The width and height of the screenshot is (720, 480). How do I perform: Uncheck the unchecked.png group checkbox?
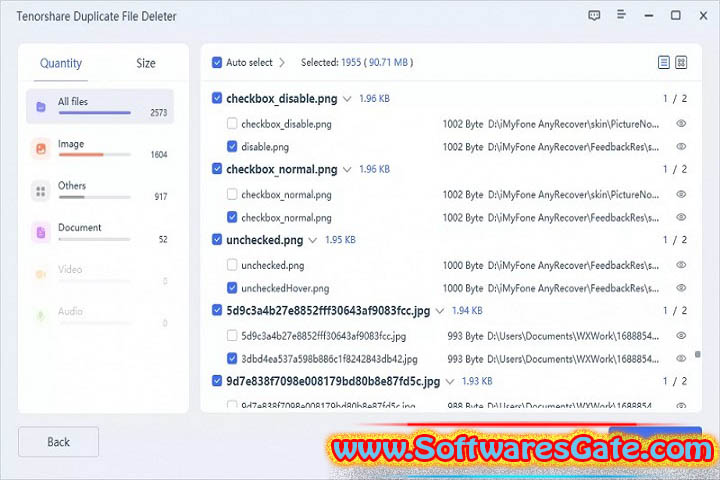tap(217, 239)
